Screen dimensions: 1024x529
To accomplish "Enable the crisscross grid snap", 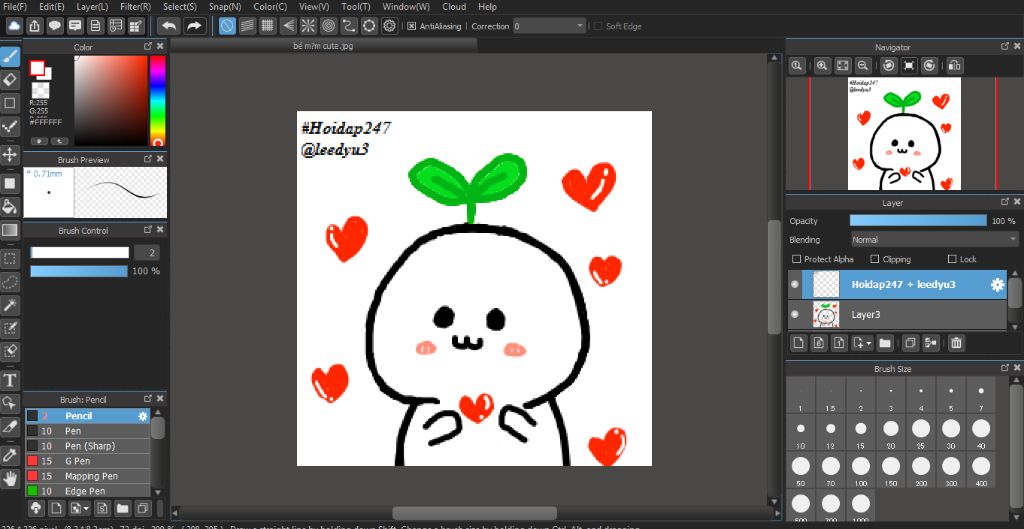I will pyautogui.click(x=267, y=26).
